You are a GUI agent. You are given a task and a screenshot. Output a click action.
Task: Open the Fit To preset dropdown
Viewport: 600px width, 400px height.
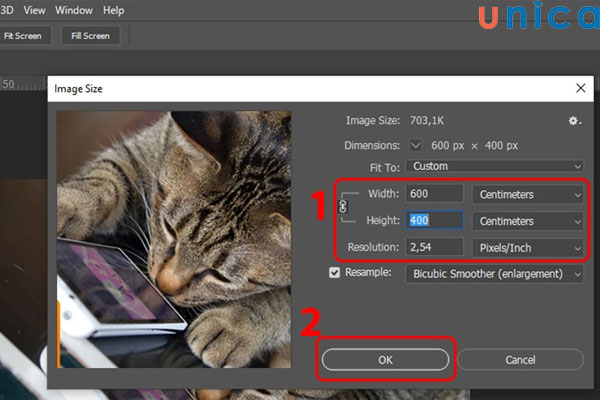(508, 166)
